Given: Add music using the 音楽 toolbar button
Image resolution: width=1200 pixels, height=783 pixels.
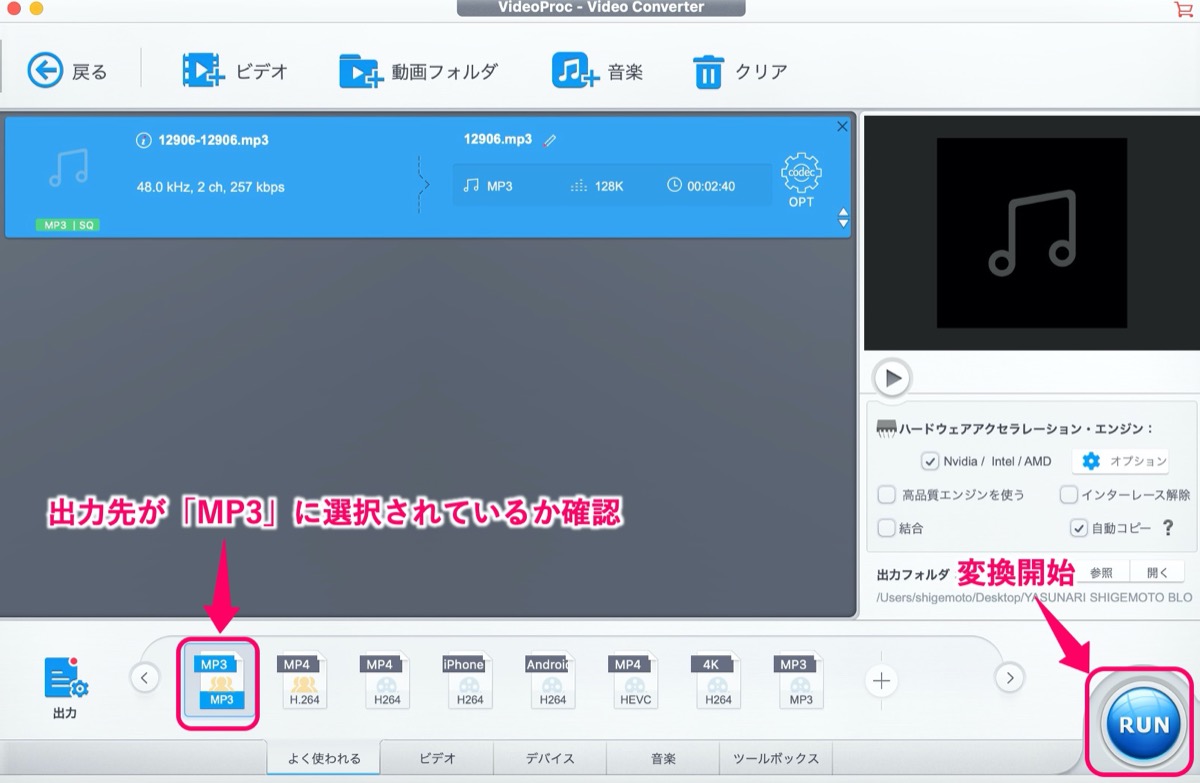Looking at the screenshot, I should tap(597, 71).
